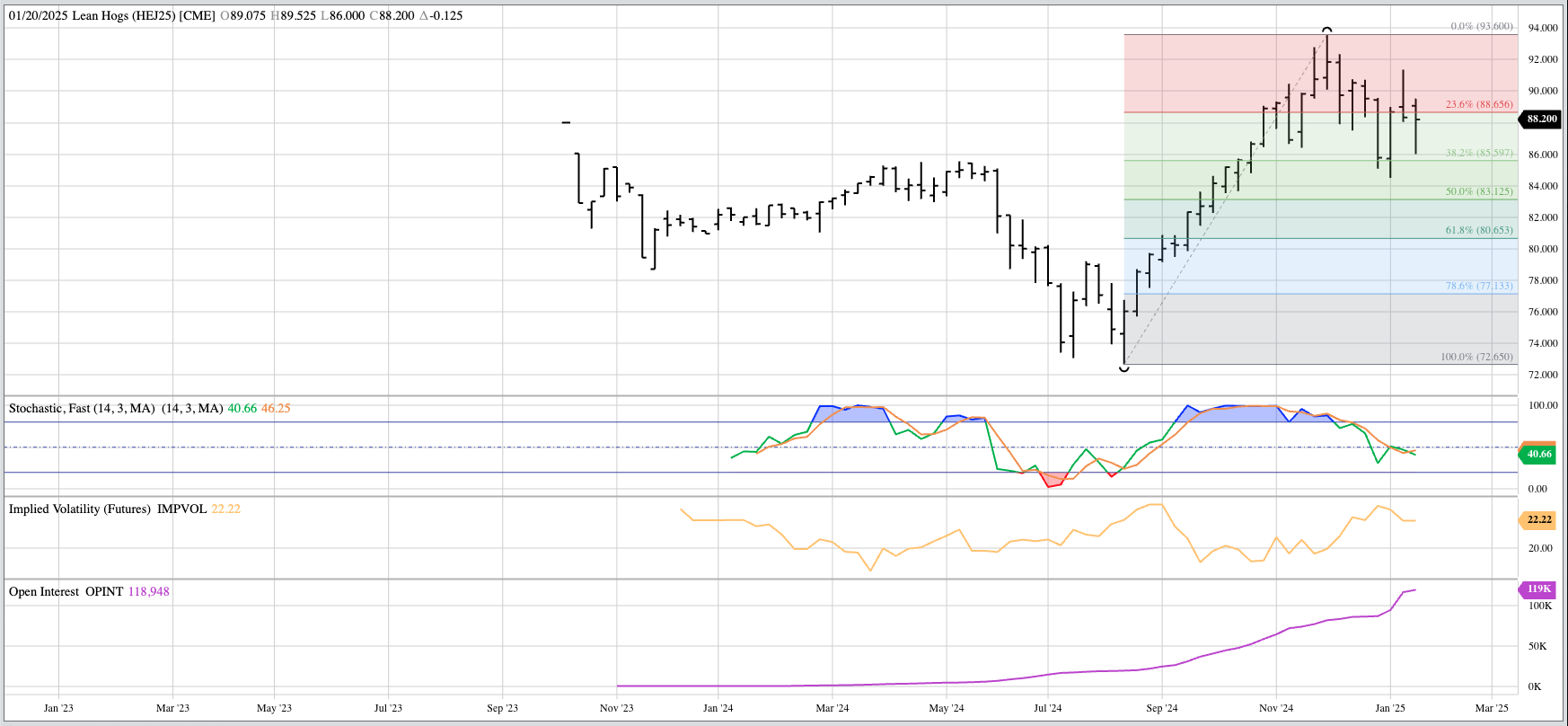Select the 50.0% (83.125) retracement label
This screenshot has width=1568, height=726.
point(1478,191)
